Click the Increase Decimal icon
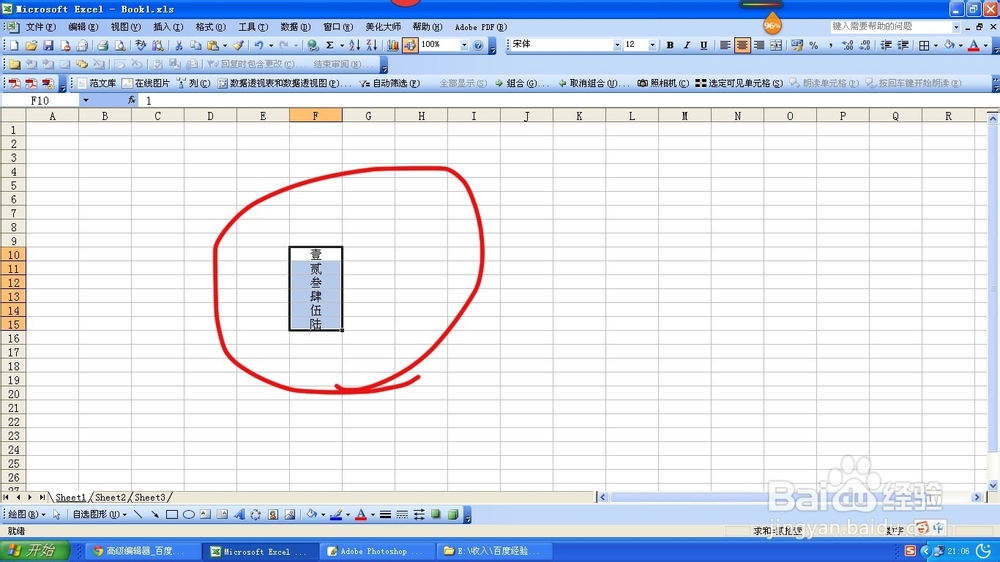This screenshot has width=1000, height=562. [x=848, y=45]
